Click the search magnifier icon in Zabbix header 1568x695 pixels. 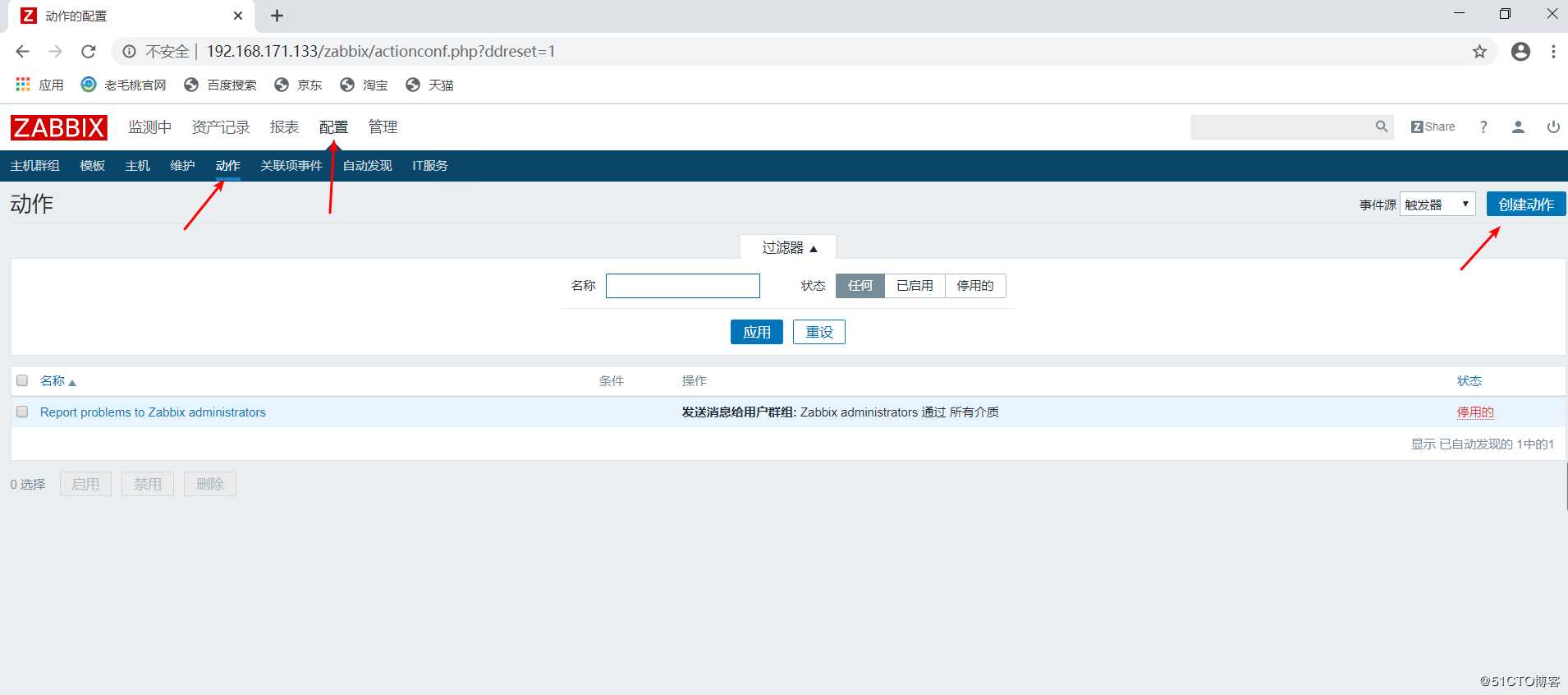click(x=1382, y=127)
